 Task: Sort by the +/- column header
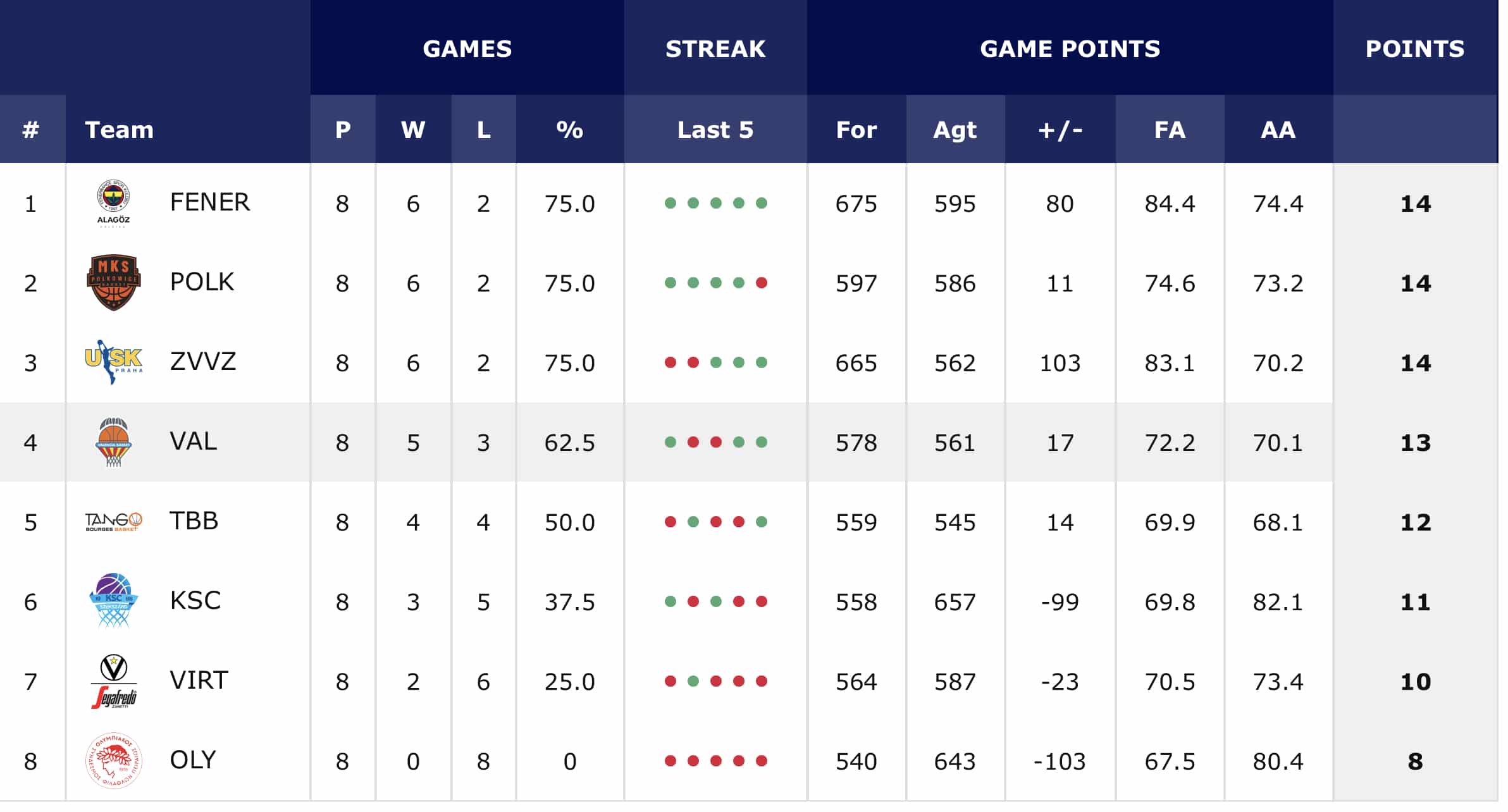[x=1060, y=130]
